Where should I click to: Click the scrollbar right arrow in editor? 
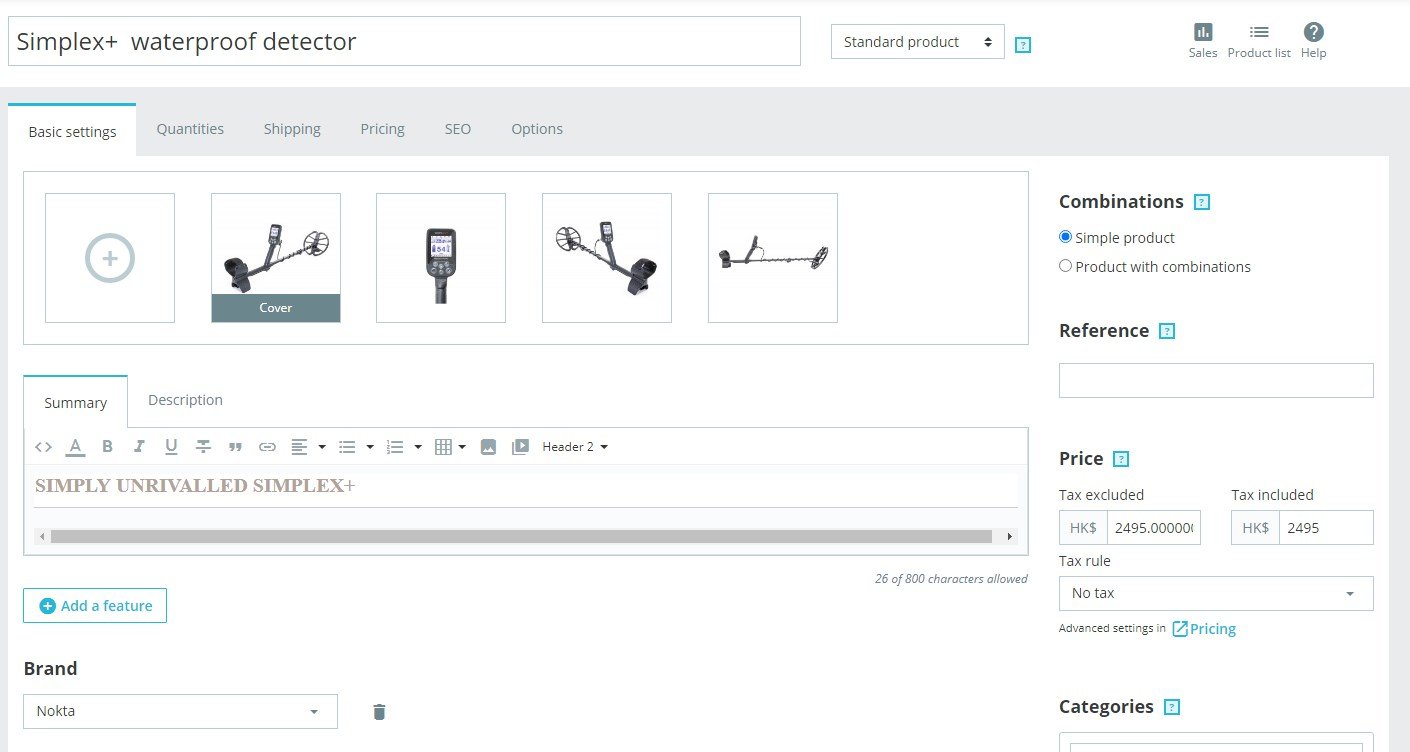(1010, 537)
